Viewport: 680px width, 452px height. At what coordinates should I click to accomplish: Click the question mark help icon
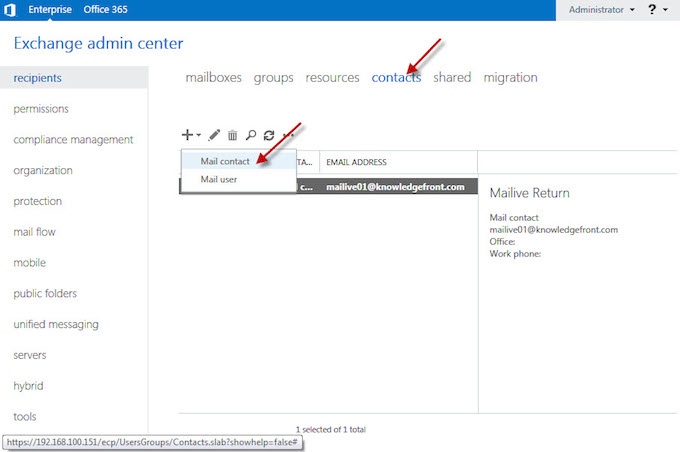tap(652, 10)
